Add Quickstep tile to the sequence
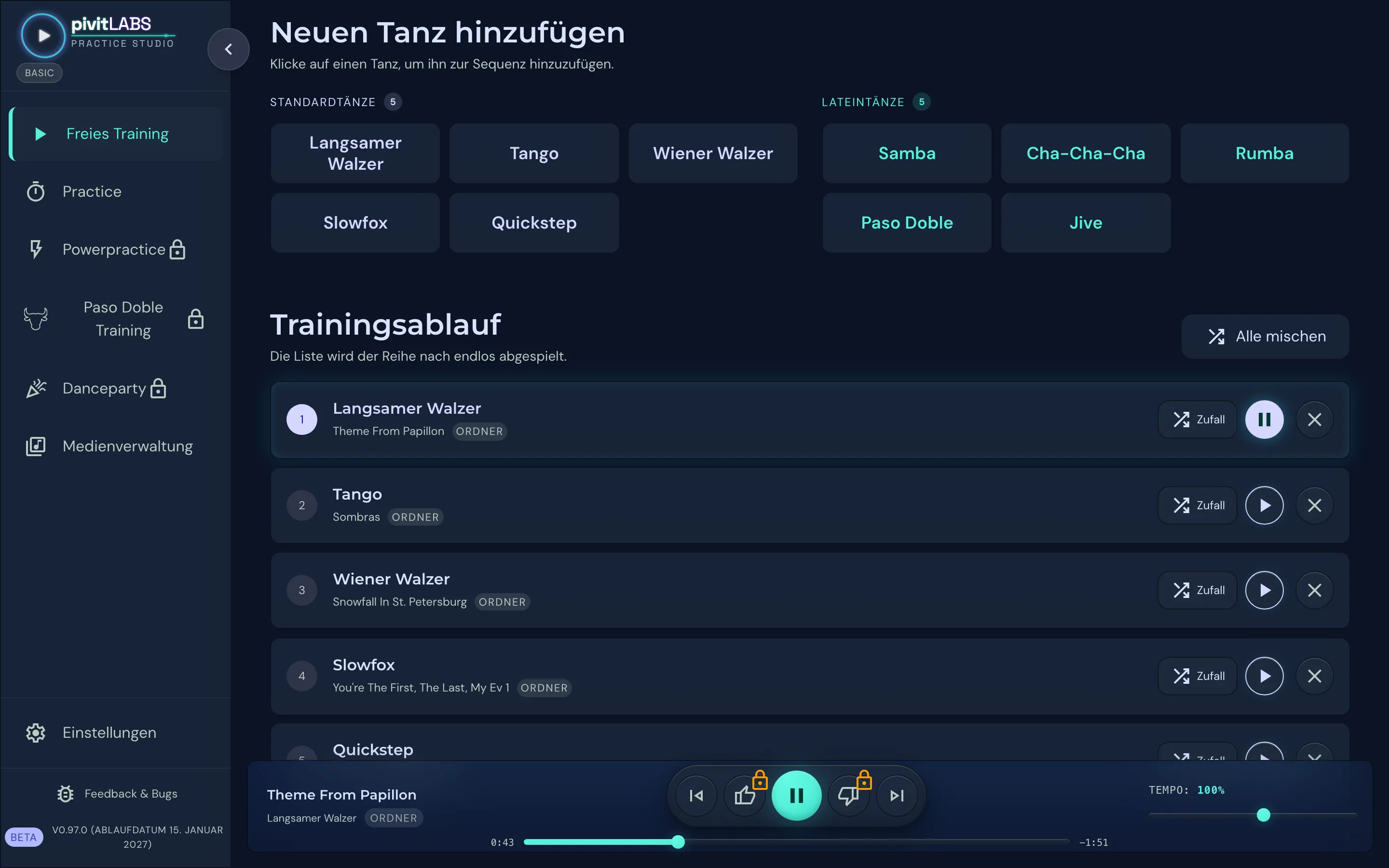The height and width of the screenshot is (868, 1389). [x=534, y=223]
